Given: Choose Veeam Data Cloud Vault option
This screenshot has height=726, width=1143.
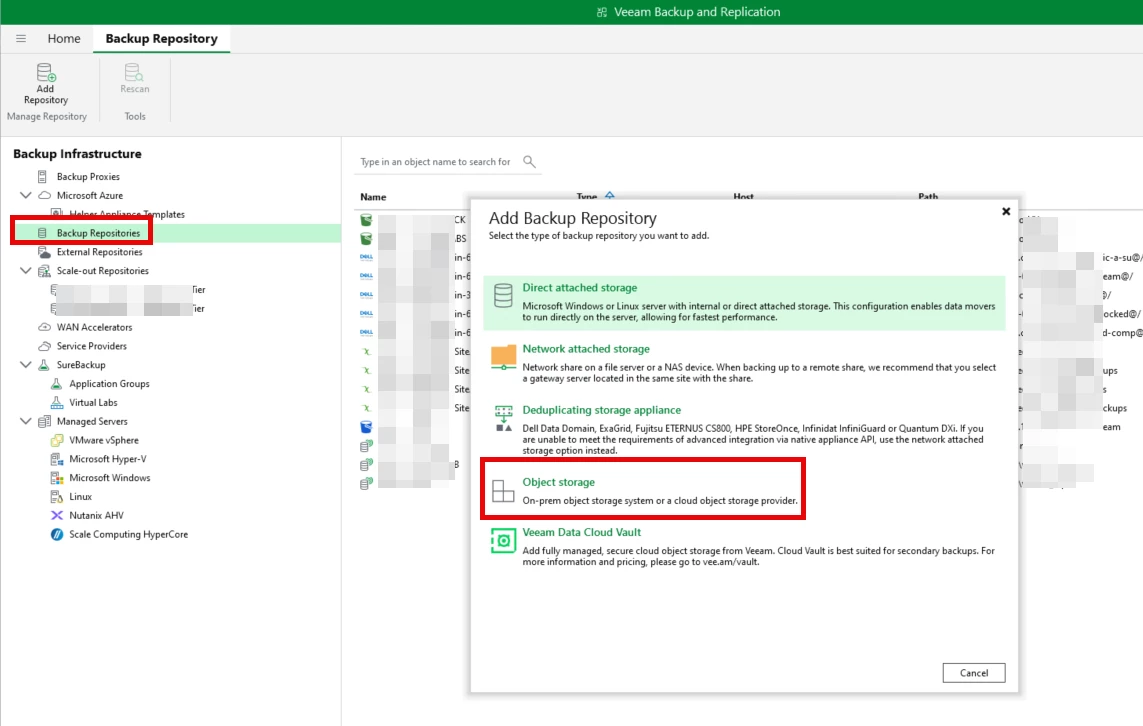Looking at the screenshot, I should pos(744,547).
